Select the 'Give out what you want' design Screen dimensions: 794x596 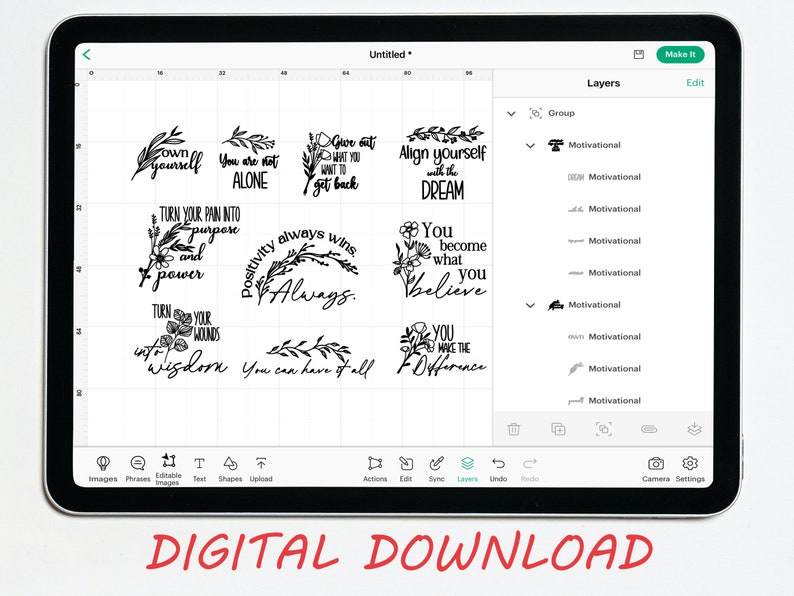[x=339, y=163]
